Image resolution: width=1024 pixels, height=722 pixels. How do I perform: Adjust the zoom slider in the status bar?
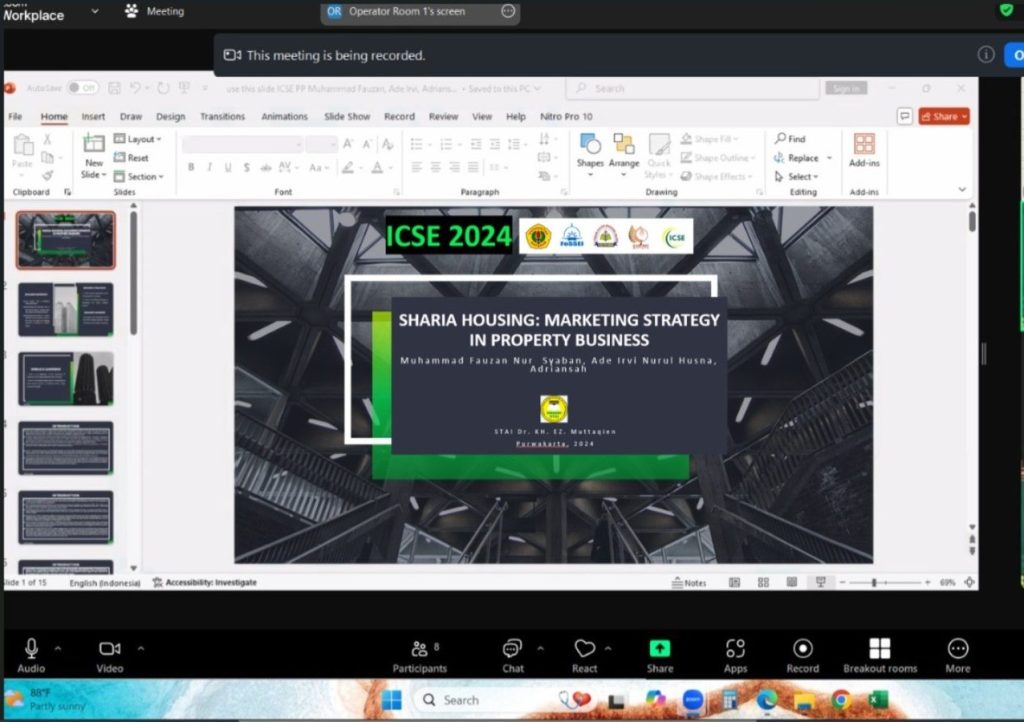click(875, 583)
